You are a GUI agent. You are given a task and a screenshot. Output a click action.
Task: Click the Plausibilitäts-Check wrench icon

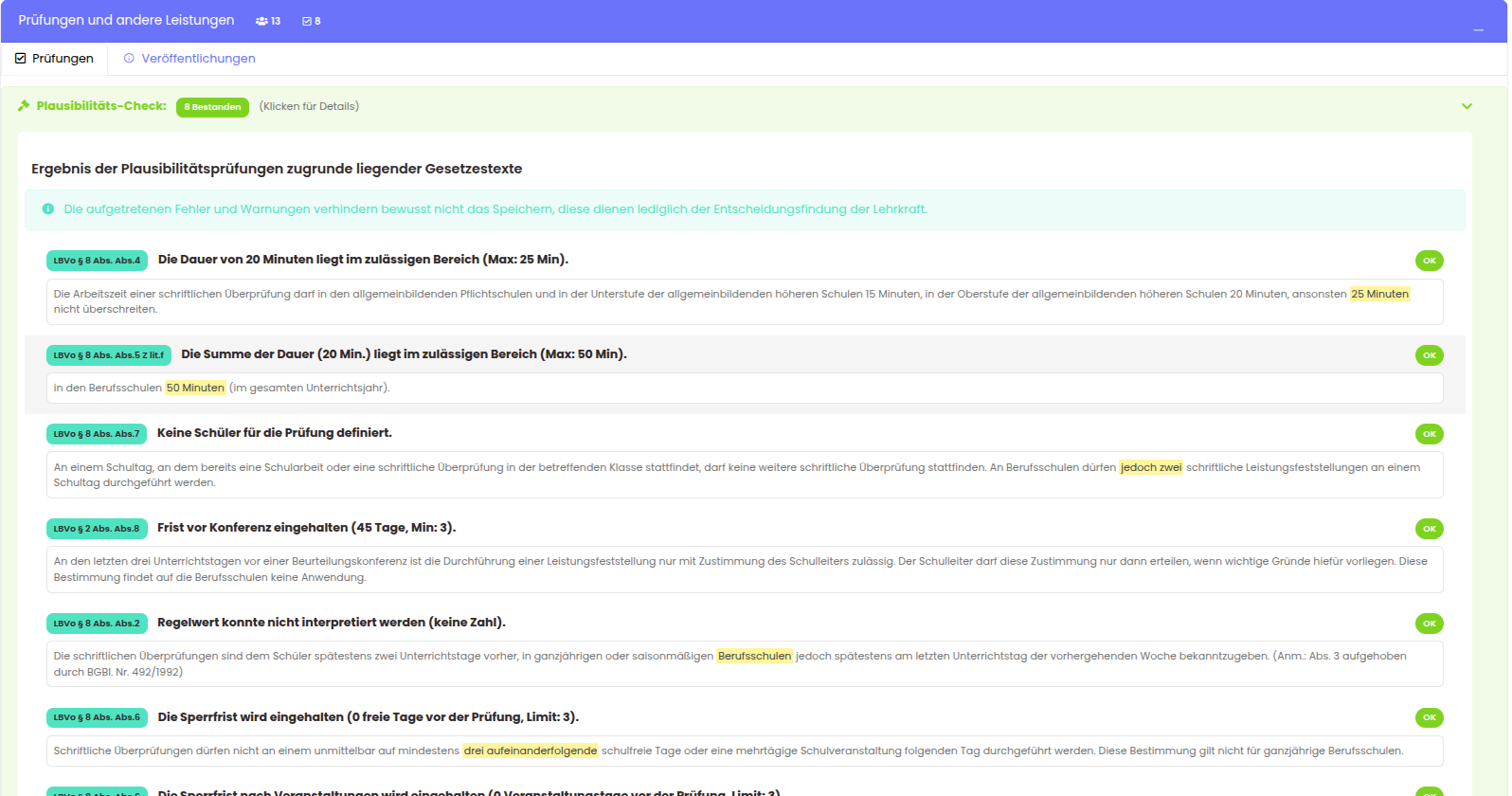coord(24,106)
